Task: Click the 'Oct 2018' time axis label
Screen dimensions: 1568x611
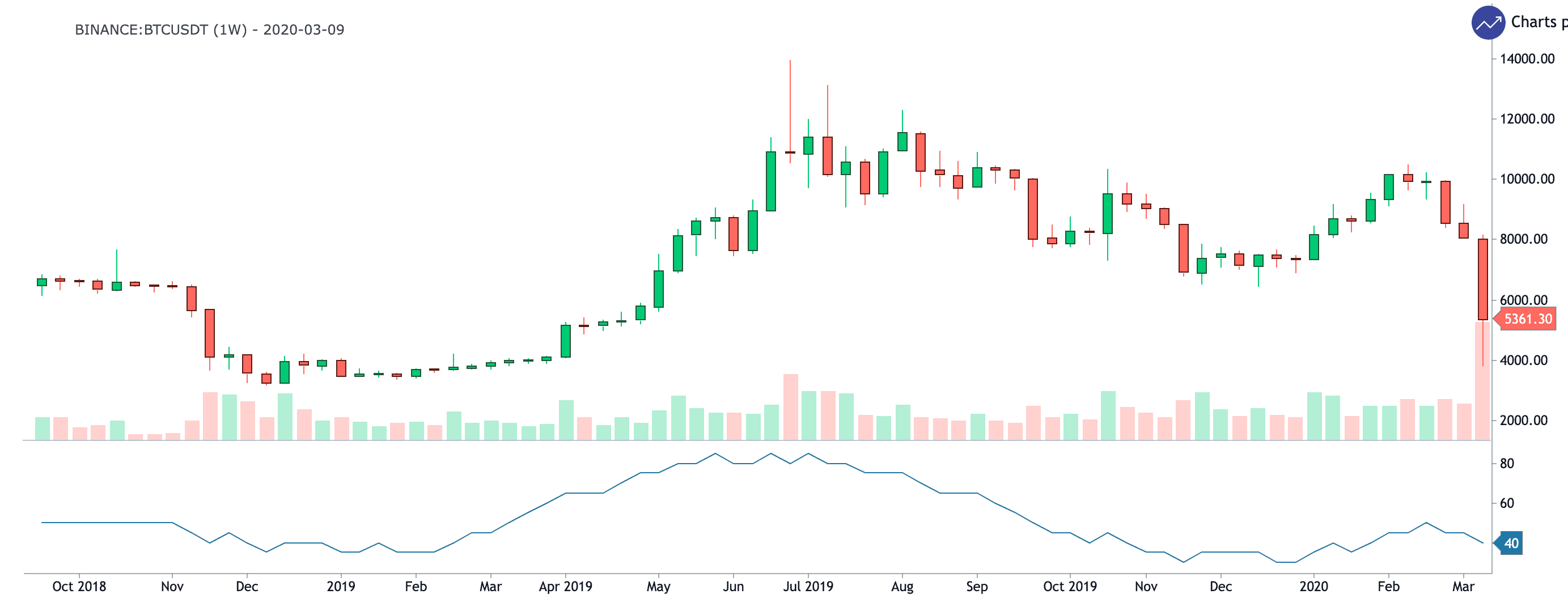Action: [x=79, y=587]
